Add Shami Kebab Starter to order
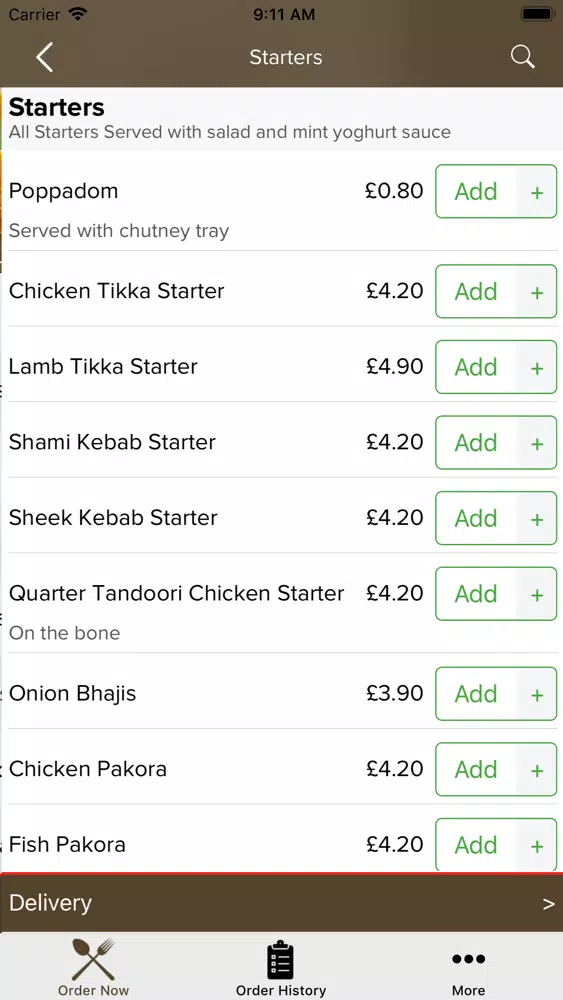Viewport: 563px width, 1000px height. tap(476, 443)
